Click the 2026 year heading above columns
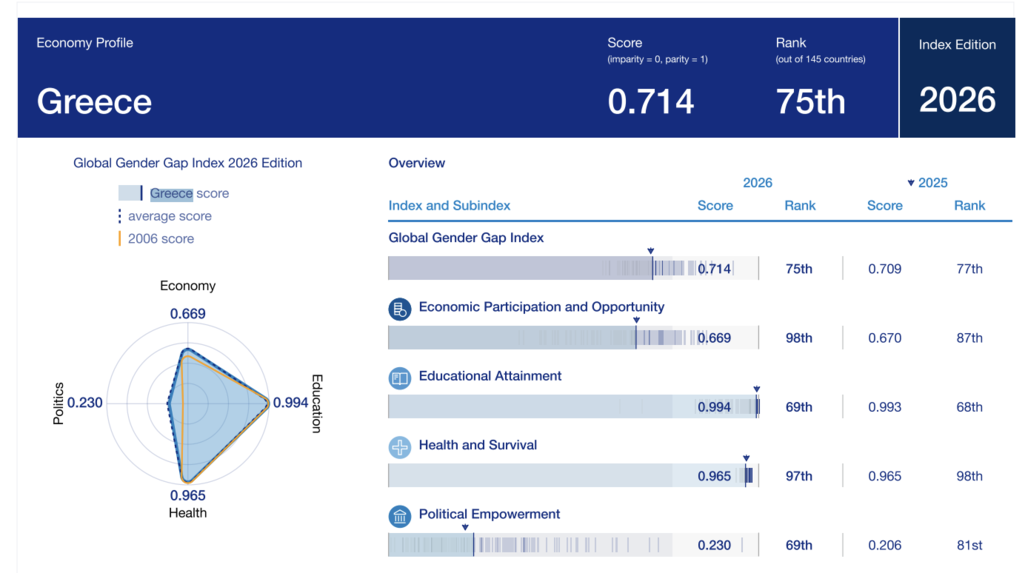 758,183
